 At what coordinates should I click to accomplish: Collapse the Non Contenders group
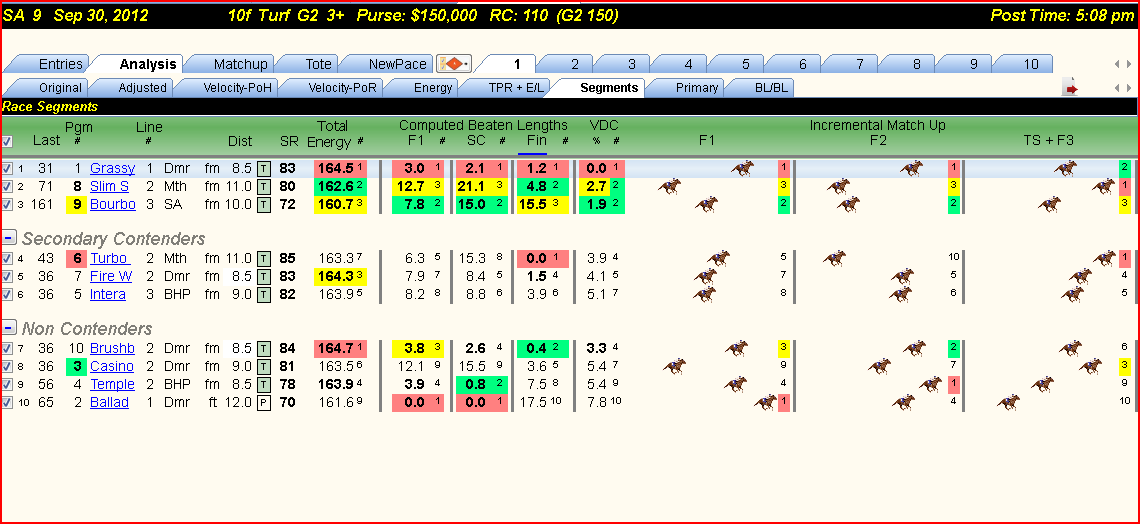coord(9,328)
